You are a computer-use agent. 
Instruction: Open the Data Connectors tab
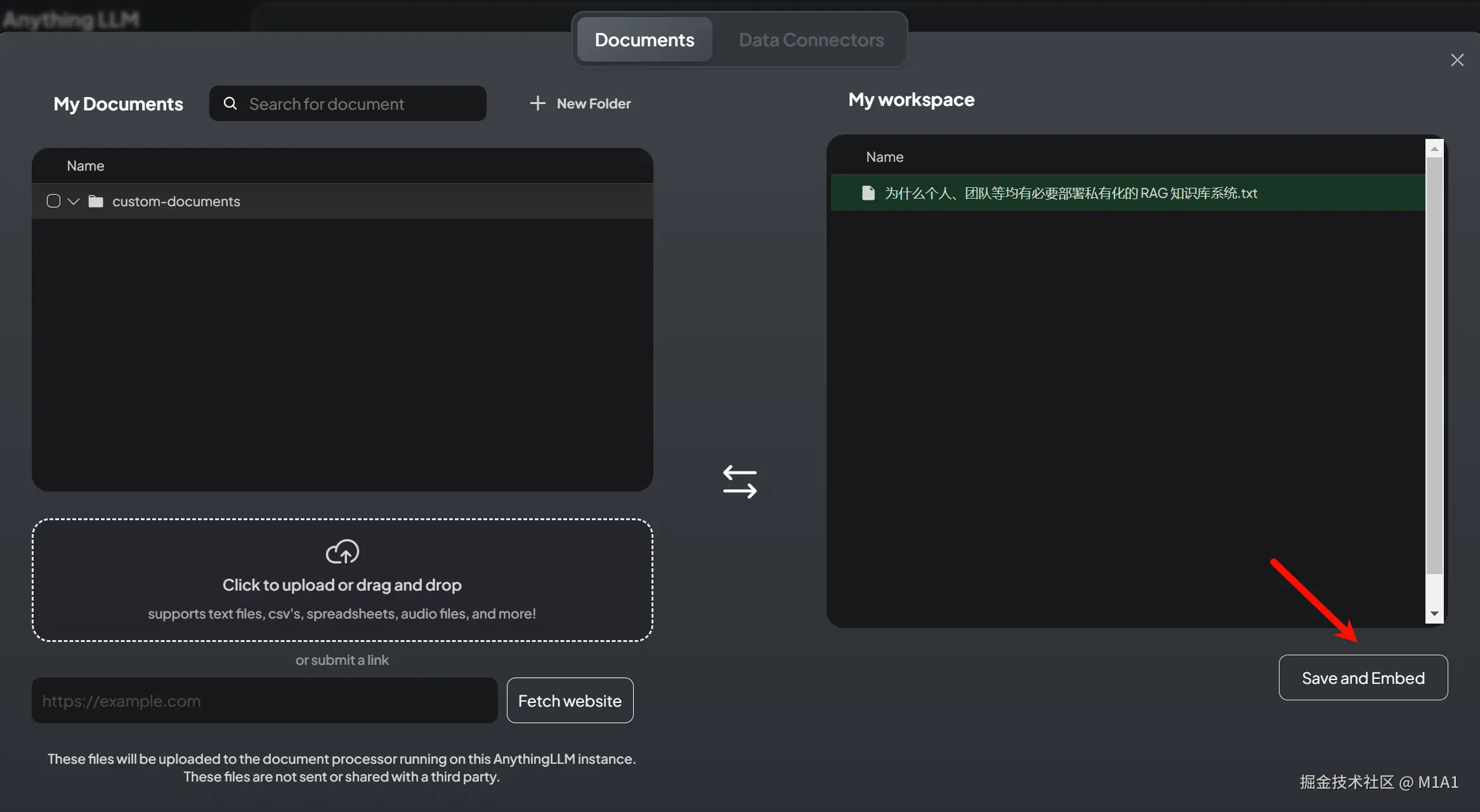[x=811, y=40]
